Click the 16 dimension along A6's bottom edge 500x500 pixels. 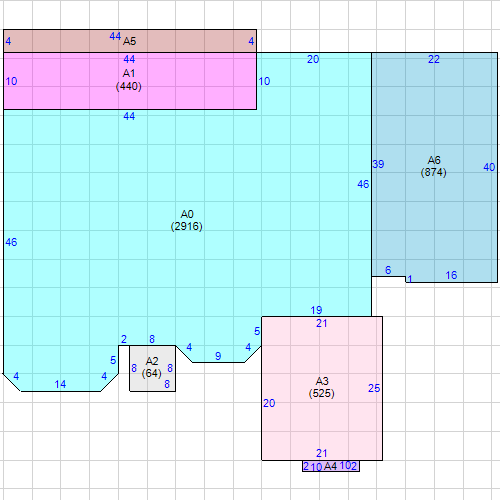pyautogui.click(x=451, y=275)
